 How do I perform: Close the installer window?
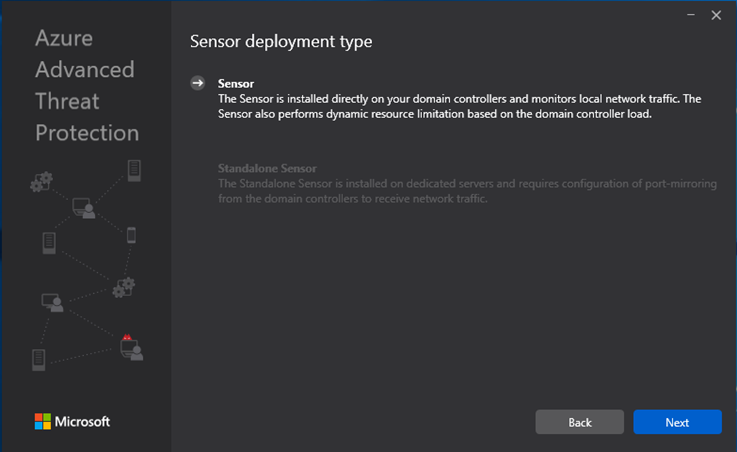[x=716, y=15]
